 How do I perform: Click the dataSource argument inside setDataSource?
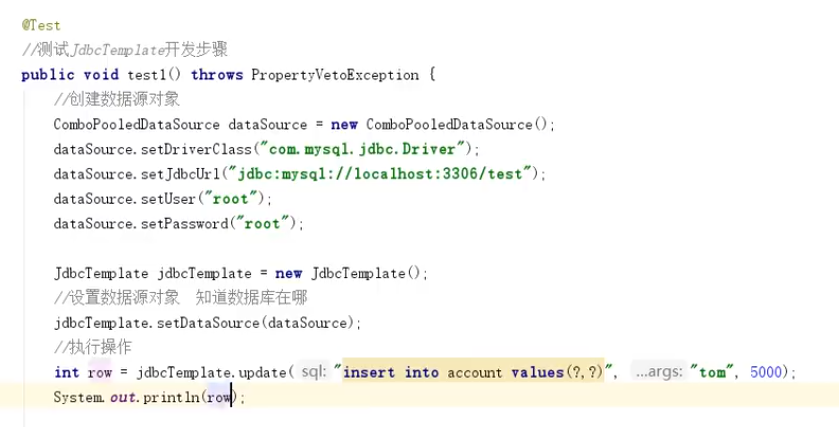(307, 323)
